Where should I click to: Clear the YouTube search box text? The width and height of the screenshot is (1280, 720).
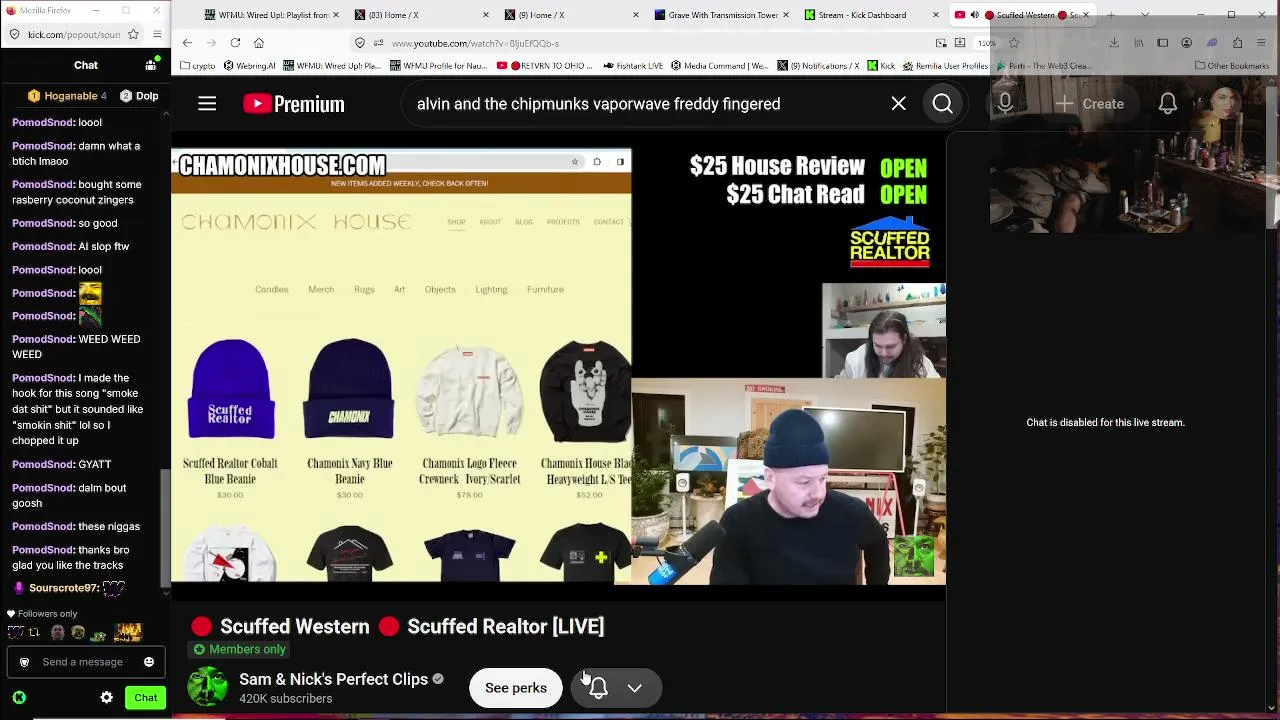point(898,104)
